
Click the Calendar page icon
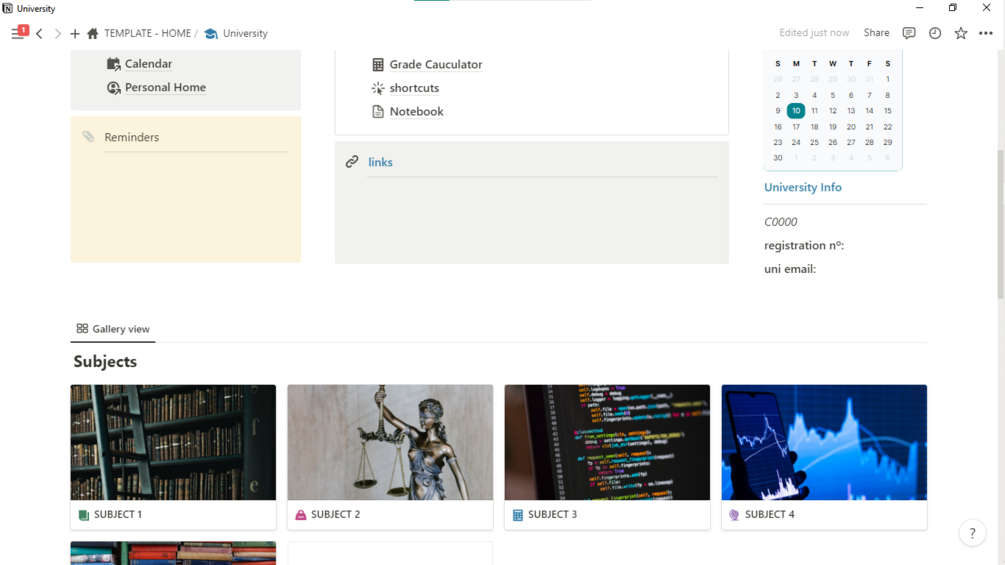click(x=113, y=63)
